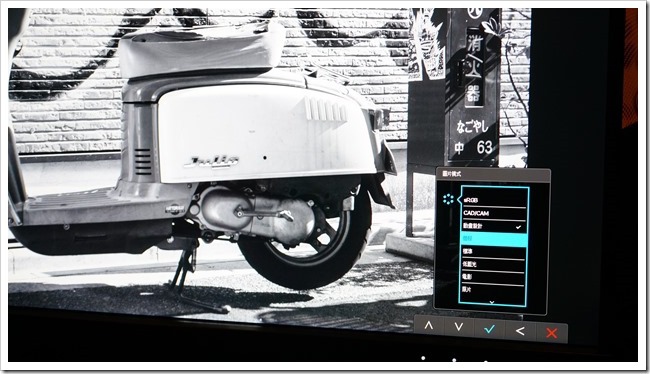Image resolution: width=650 pixels, height=374 pixels.
Task: Click the down arrow navigation key
Action: click(459, 327)
